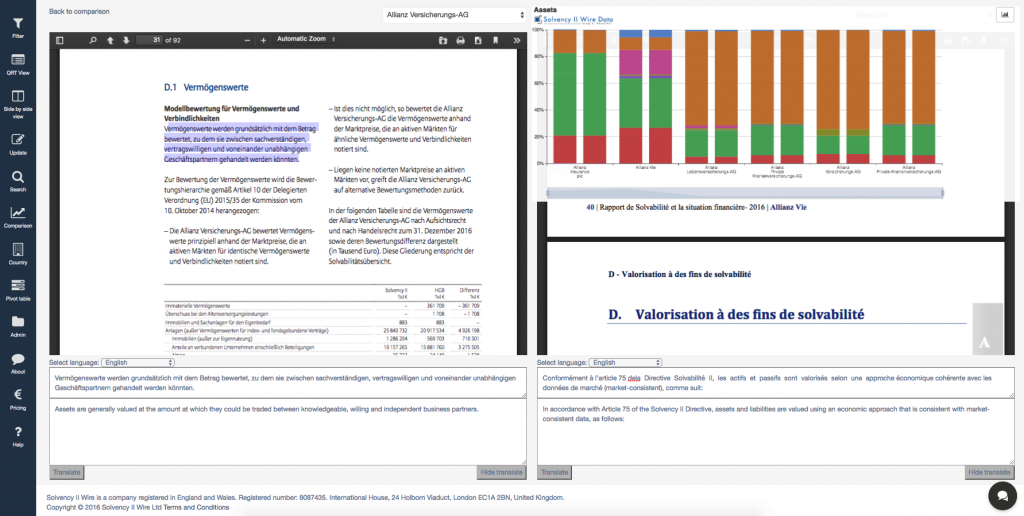Click the Back to comparison link
1024x516 pixels.
(x=79, y=11)
